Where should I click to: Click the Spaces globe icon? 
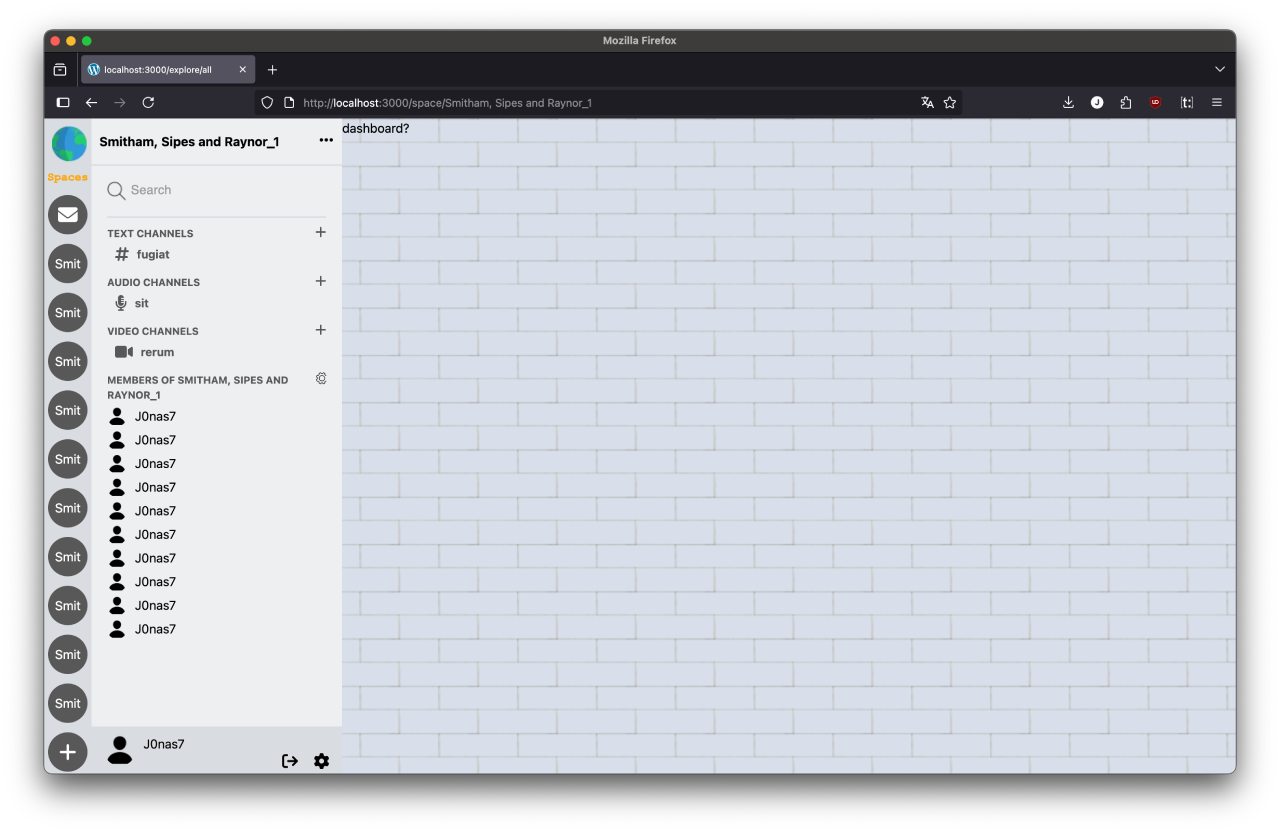[x=68, y=145]
